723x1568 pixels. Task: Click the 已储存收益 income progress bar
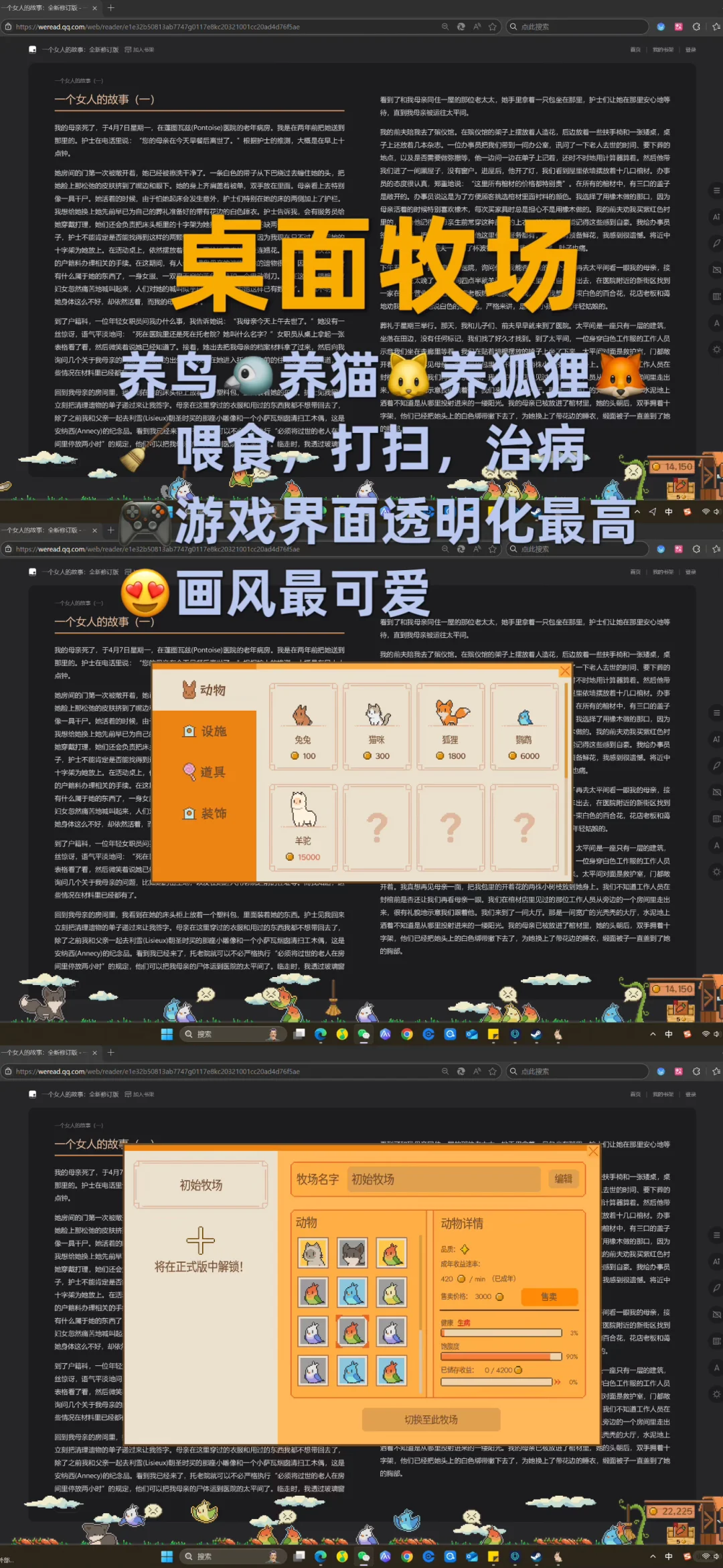(496, 1381)
